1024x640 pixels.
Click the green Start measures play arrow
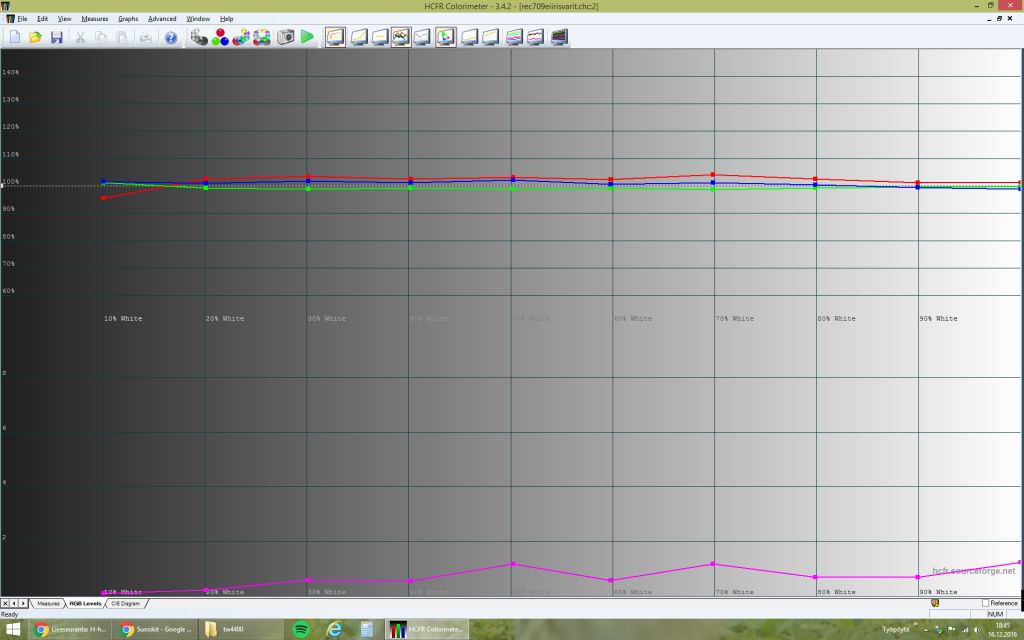[307, 37]
